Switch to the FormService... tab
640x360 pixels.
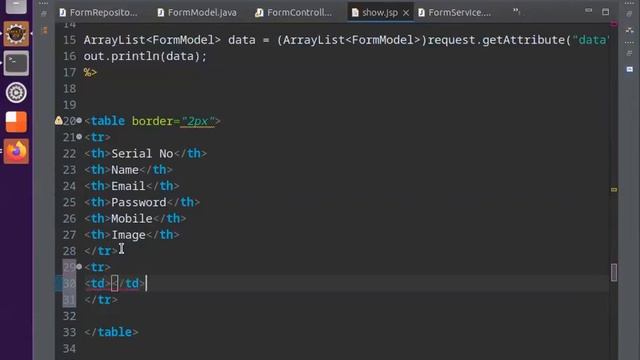(455, 13)
